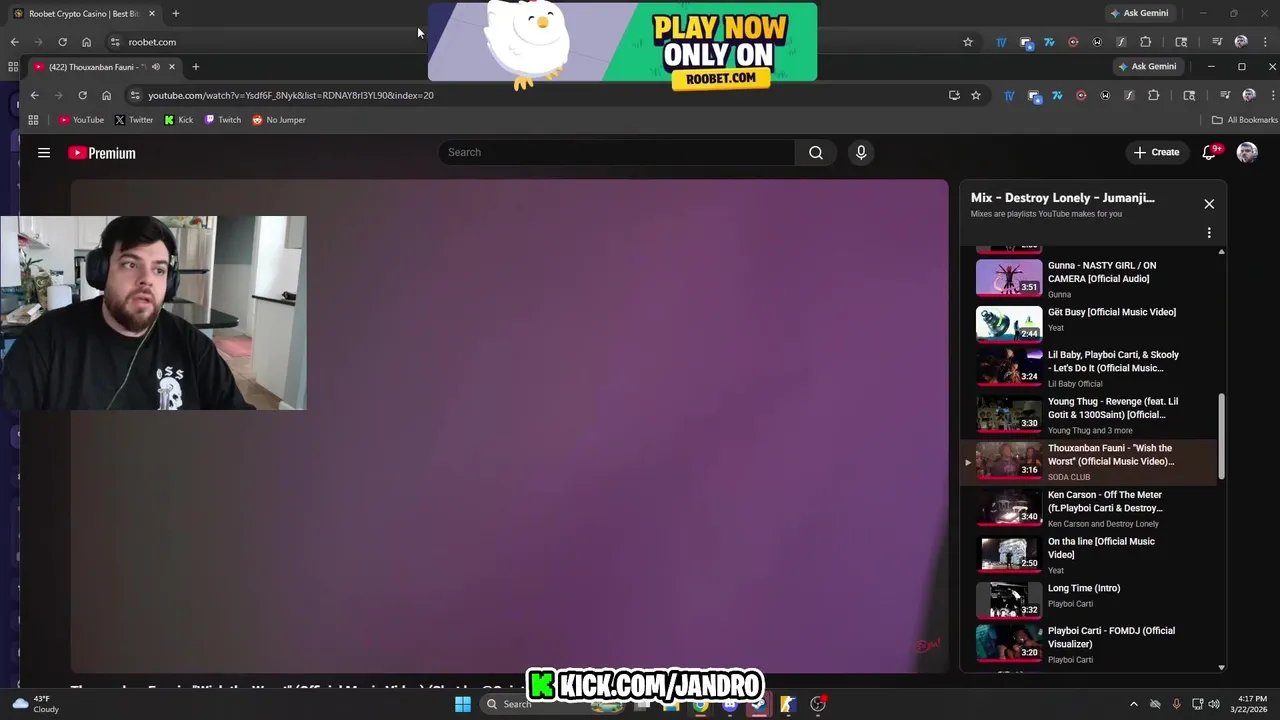
Task: Click the YouTube video player area
Action: pos(509,426)
